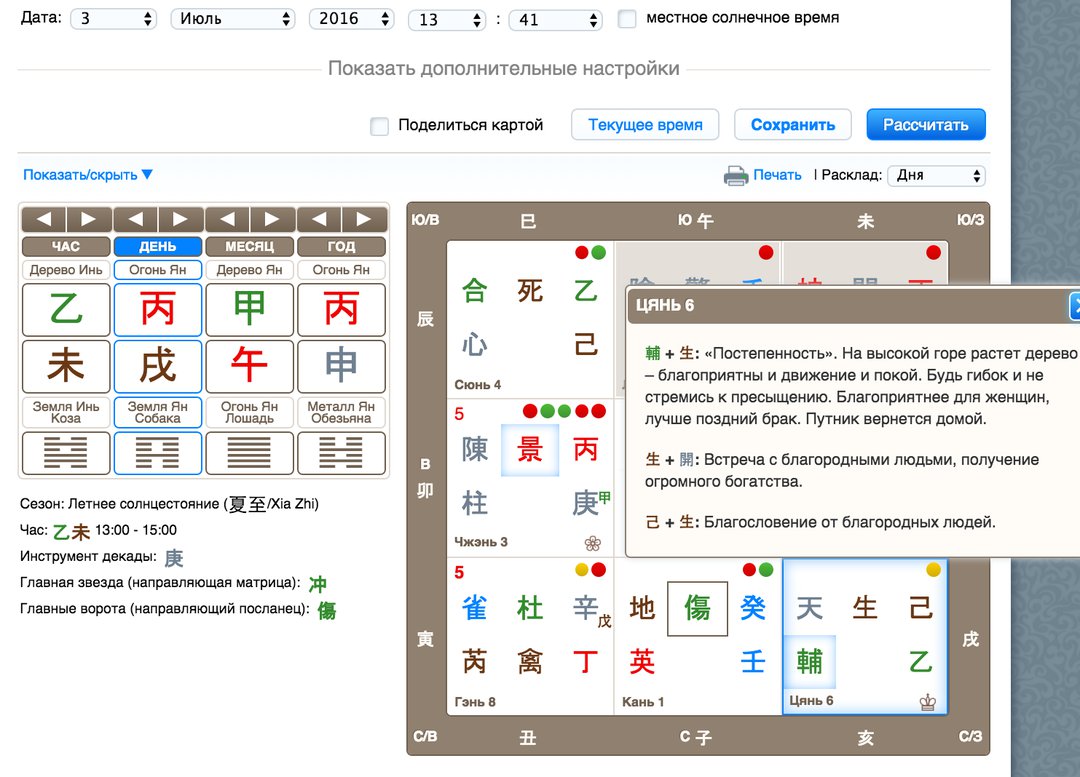This screenshot has height=777, width=1080.
Task: Click the previous hour arrow above ЧАС
Action: tap(43, 219)
